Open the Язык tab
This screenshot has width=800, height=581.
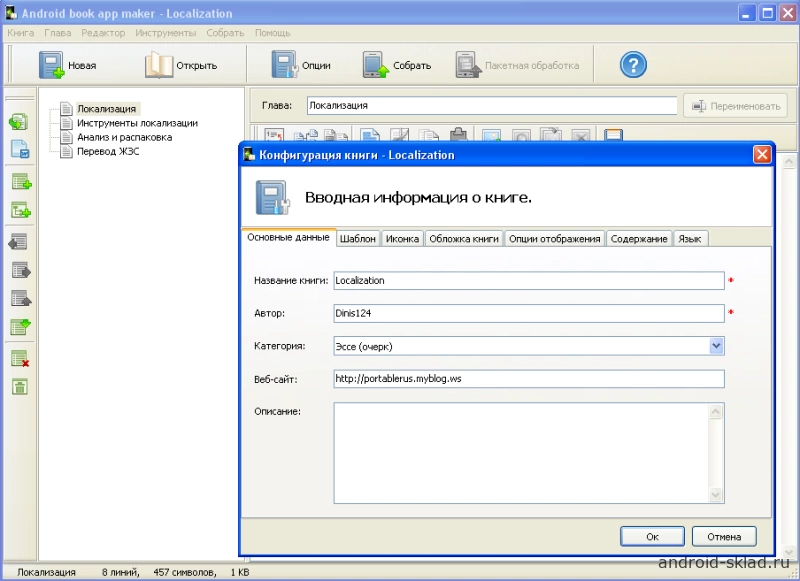coord(688,238)
